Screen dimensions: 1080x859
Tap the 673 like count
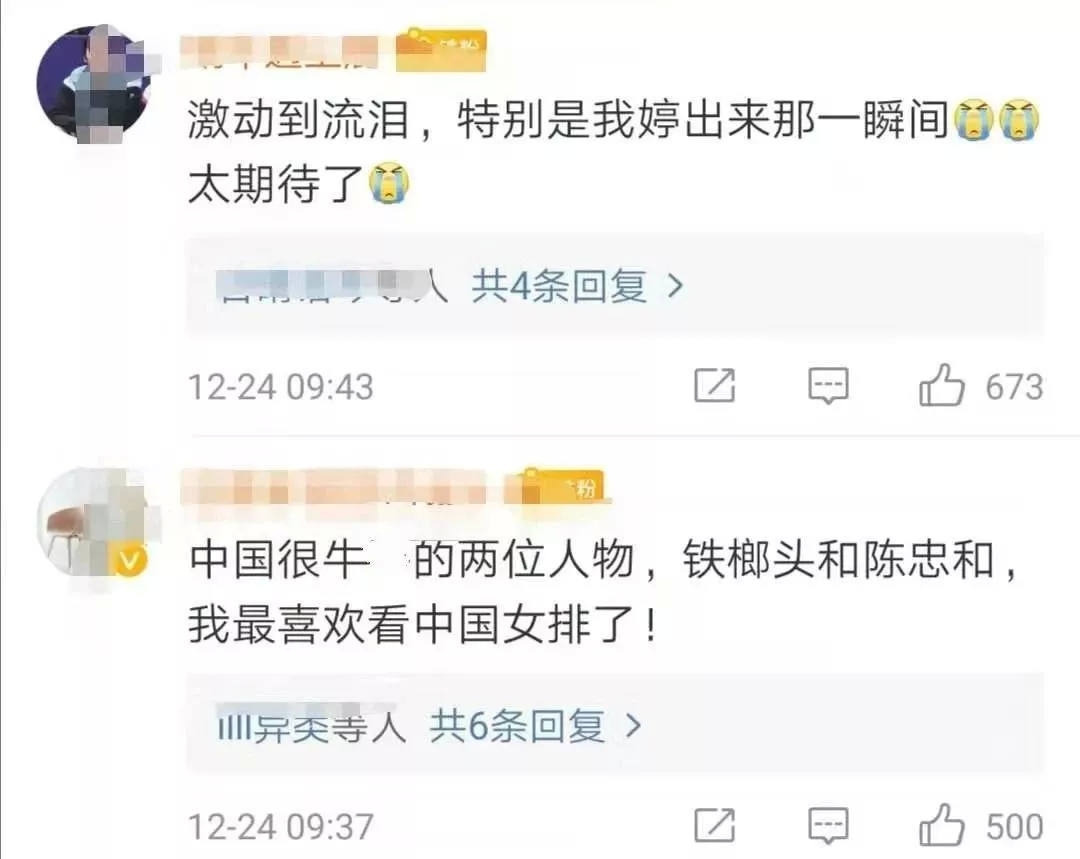1015,386
